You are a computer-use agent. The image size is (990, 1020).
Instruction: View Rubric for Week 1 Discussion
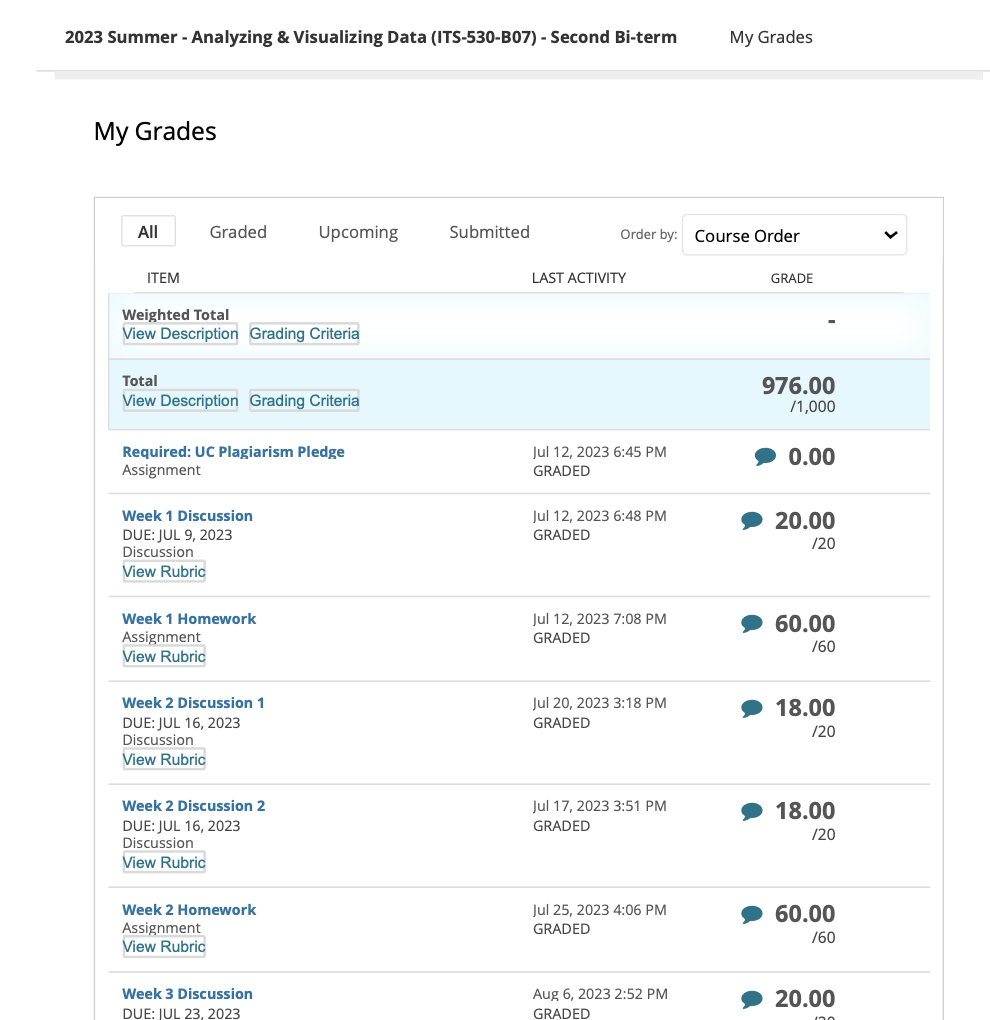(x=164, y=572)
